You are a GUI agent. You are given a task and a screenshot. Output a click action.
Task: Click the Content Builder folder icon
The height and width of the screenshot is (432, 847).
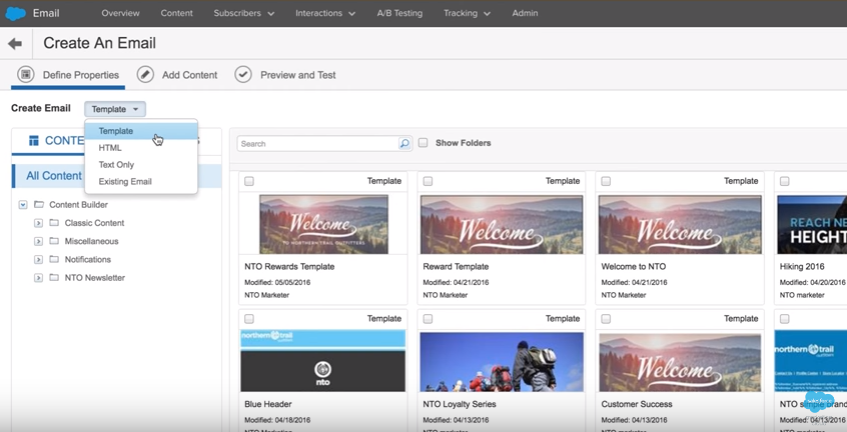pyautogui.click(x=39, y=205)
